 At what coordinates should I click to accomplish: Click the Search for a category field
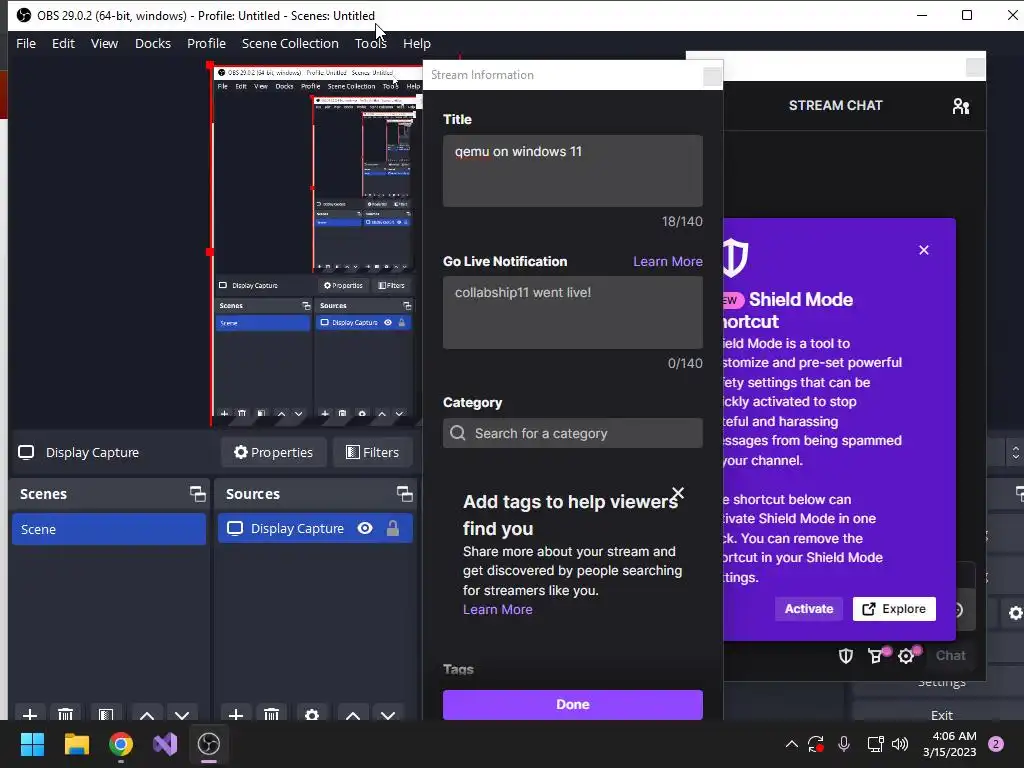(573, 434)
